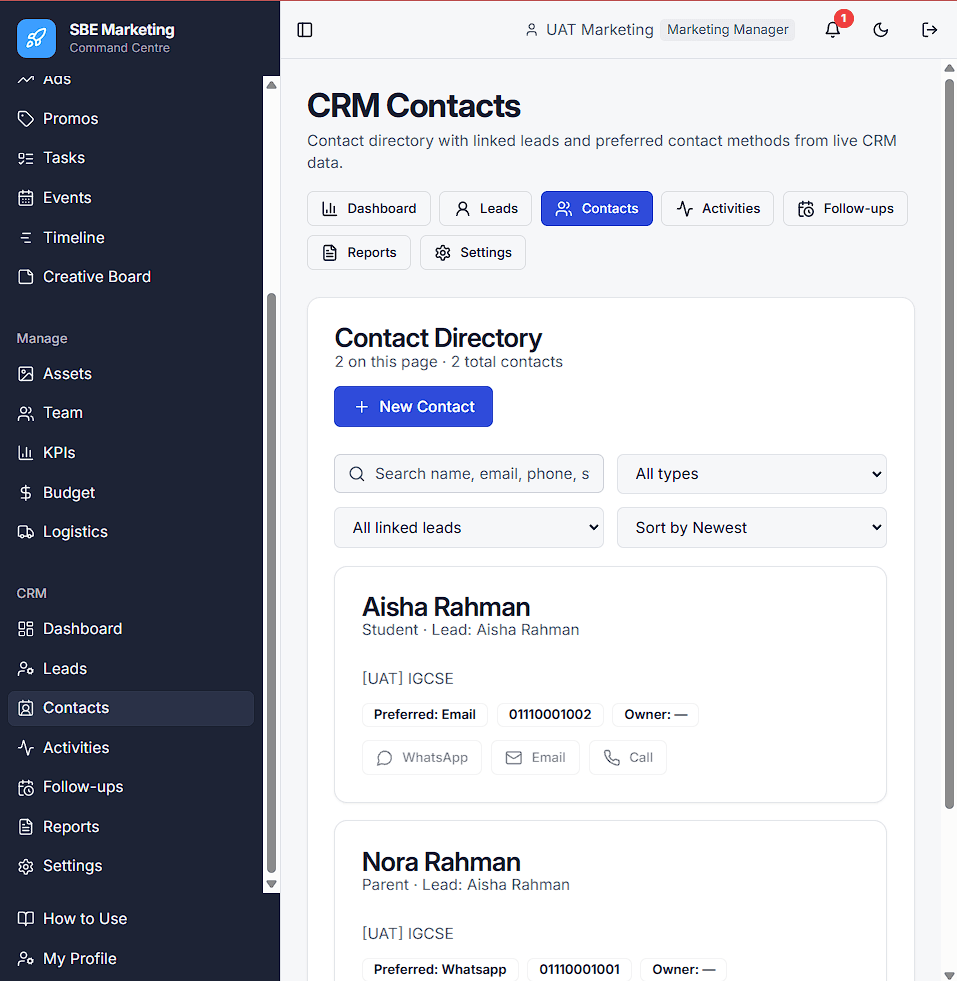
Task: Switch to the Leads tab
Action: (485, 208)
